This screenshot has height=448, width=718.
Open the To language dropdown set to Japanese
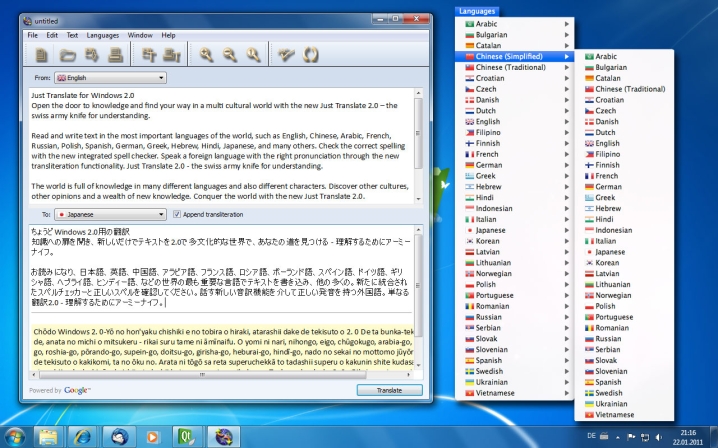[x=112, y=214]
